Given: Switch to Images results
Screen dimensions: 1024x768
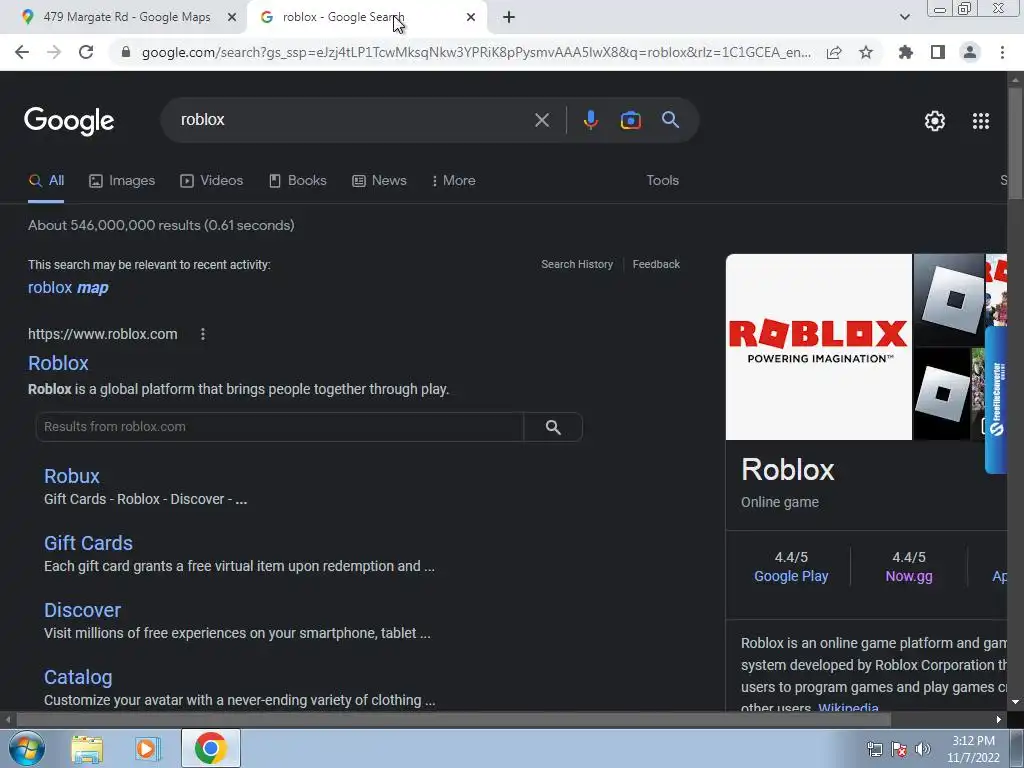Looking at the screenshot, I should point(121,181).
